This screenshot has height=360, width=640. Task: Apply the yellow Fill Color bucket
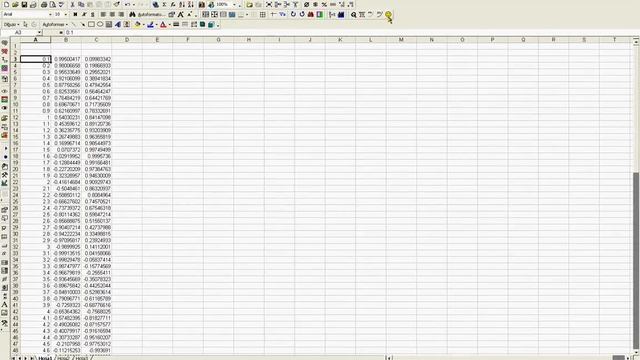[138, 24]
